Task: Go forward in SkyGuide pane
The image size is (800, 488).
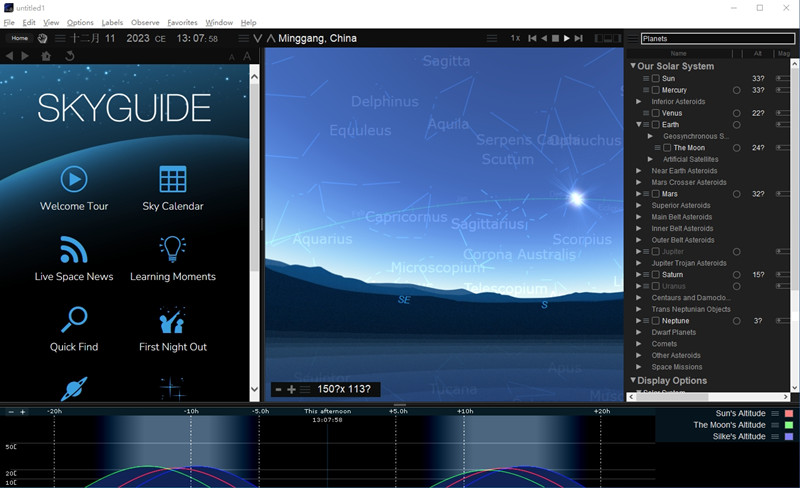Action: (x=25, y=56)
